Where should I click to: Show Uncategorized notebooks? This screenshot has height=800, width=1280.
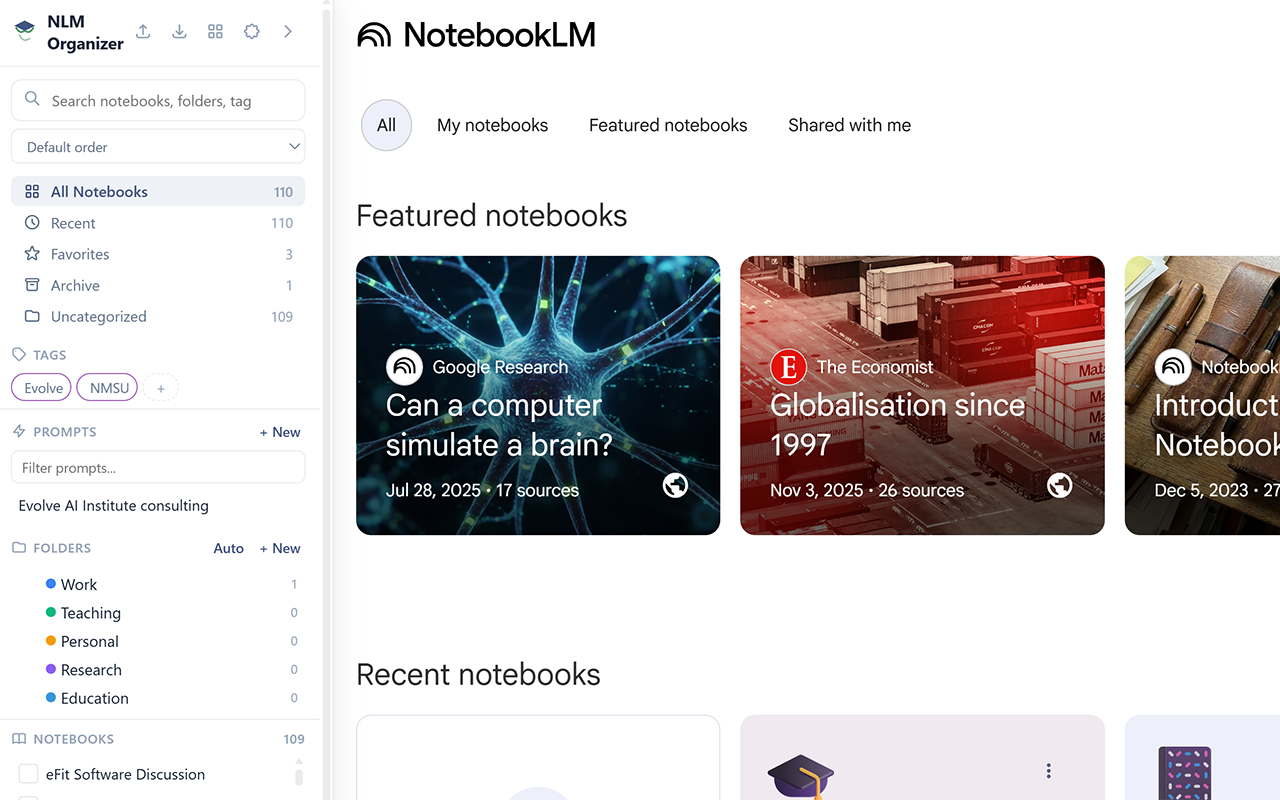[x=158, y=316]
